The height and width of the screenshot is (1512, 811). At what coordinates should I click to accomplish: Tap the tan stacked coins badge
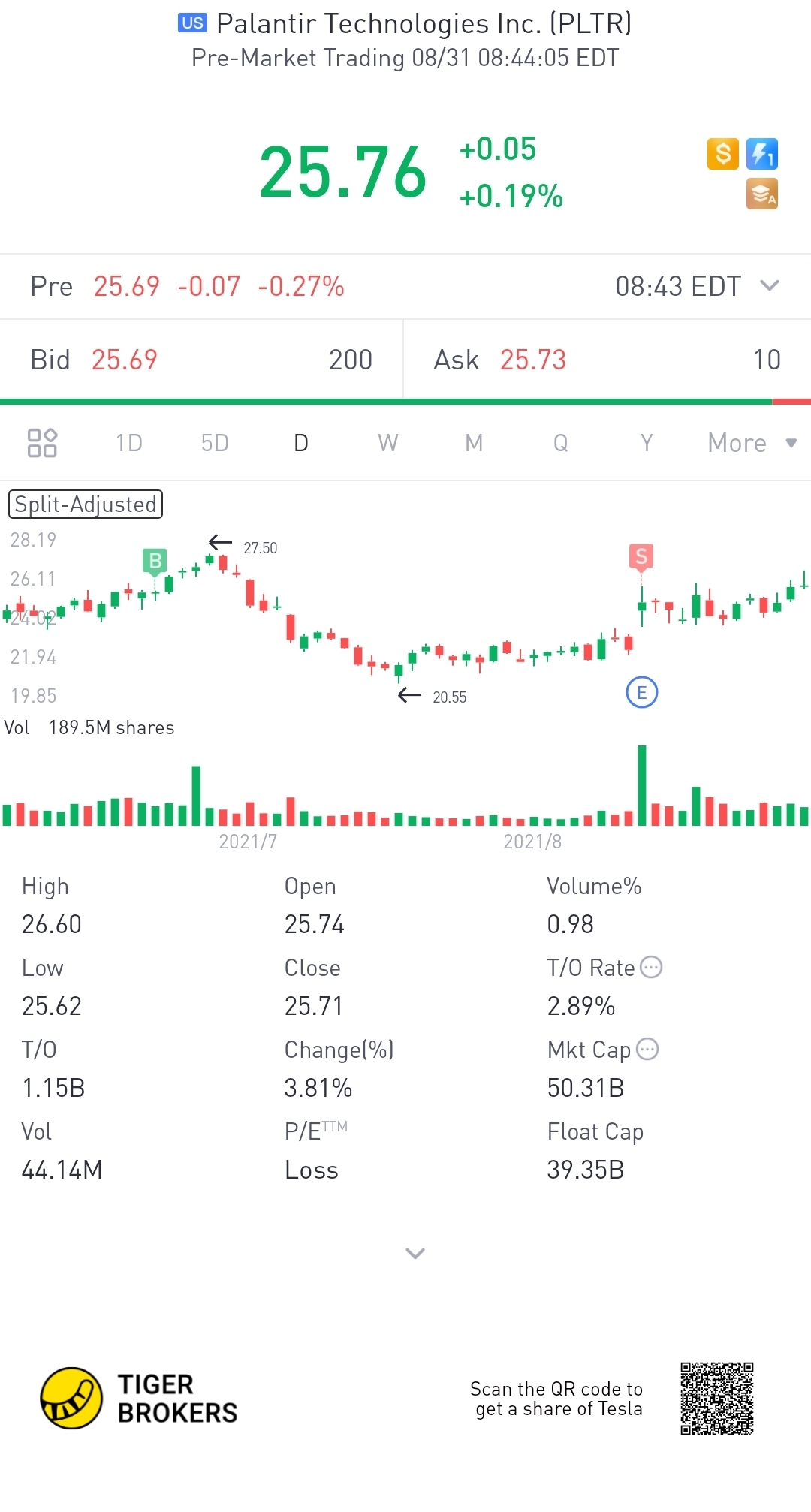point(761,194)
